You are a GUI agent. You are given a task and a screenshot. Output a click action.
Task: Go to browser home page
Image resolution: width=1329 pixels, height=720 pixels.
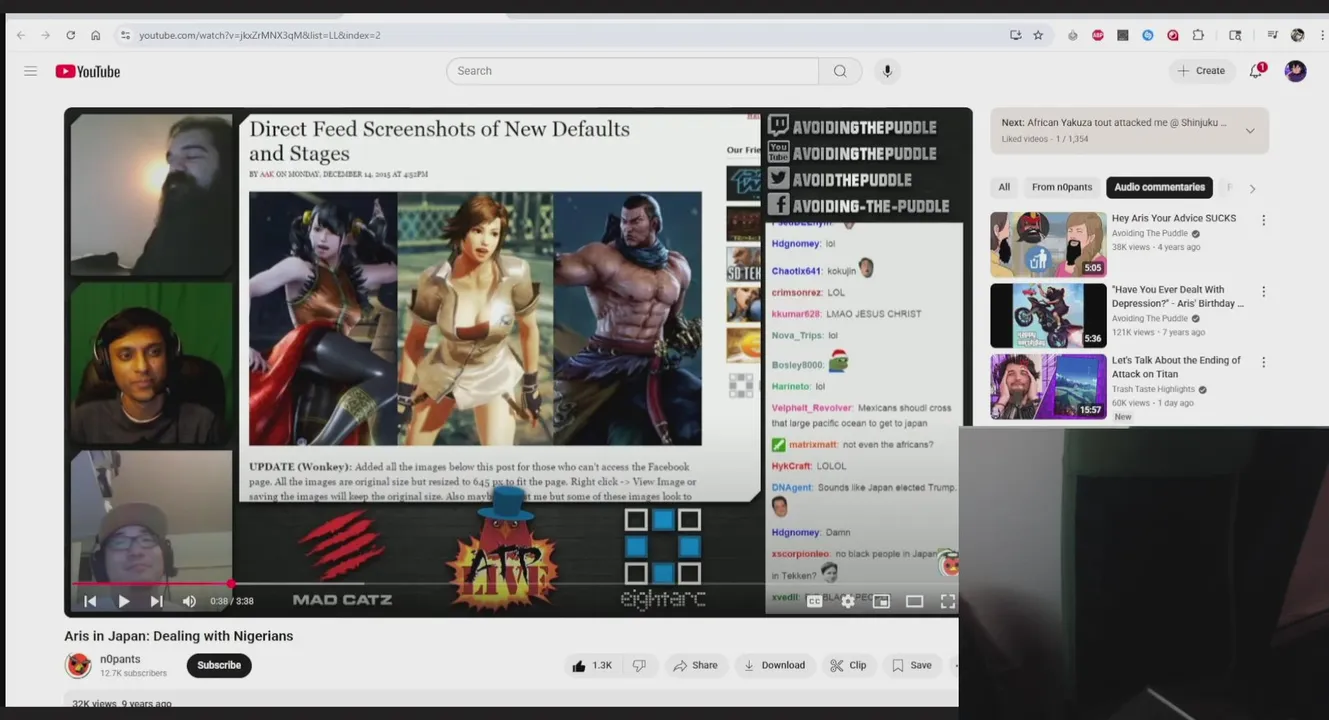[95, 35]
